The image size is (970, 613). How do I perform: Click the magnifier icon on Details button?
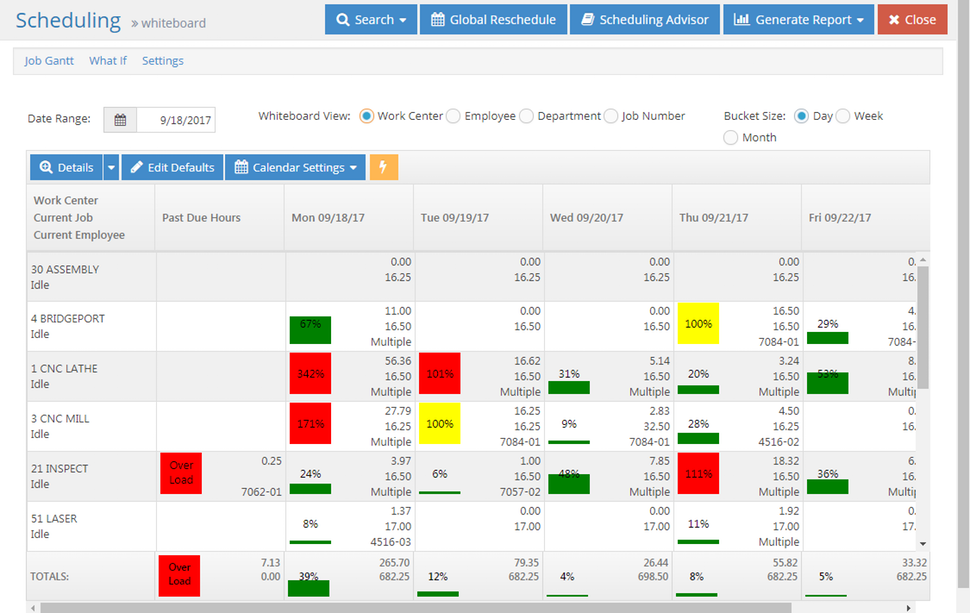[x=48, y=166]
